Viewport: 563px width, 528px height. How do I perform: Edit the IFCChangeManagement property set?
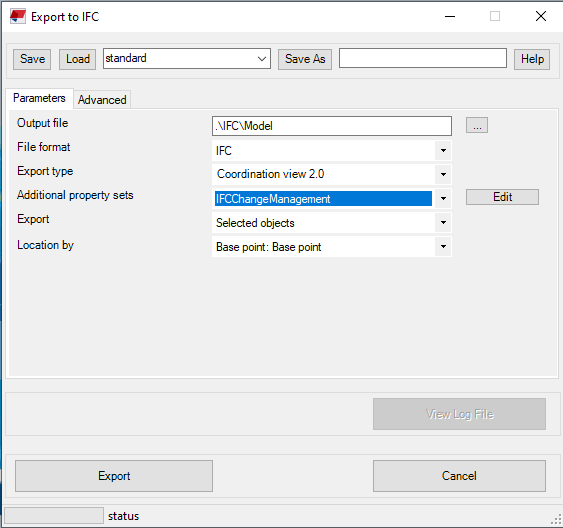(502, 197)
